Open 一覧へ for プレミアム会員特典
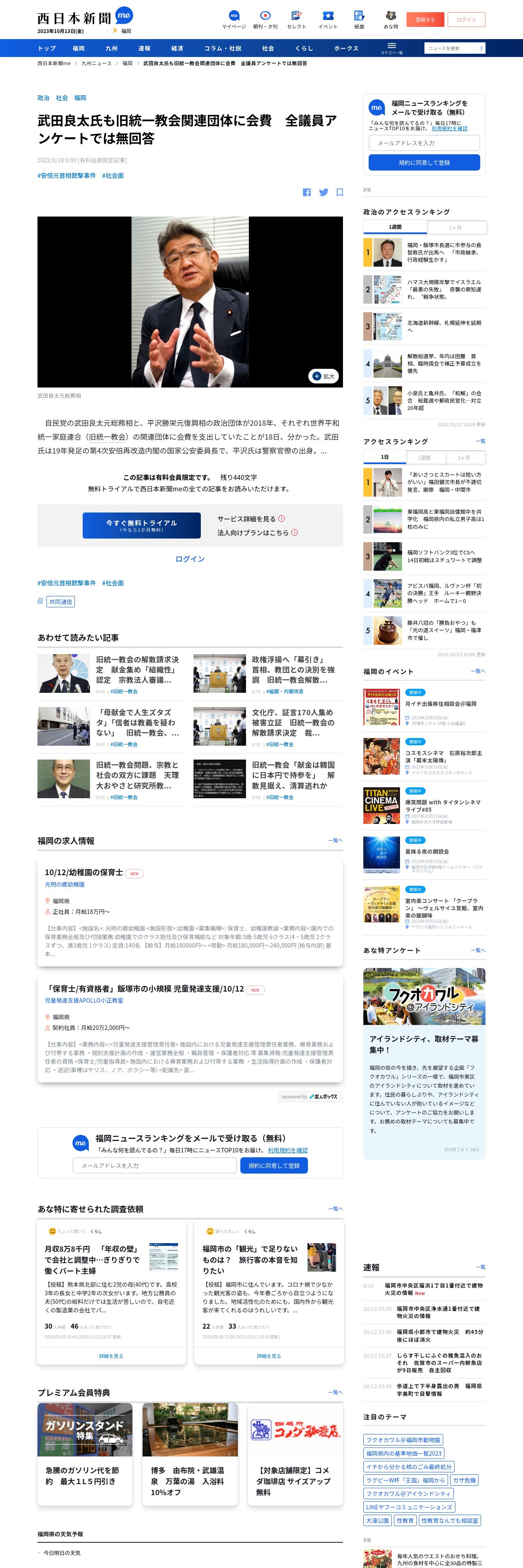The height and width of the screenshot is (1568, 523). (336, 1392)
